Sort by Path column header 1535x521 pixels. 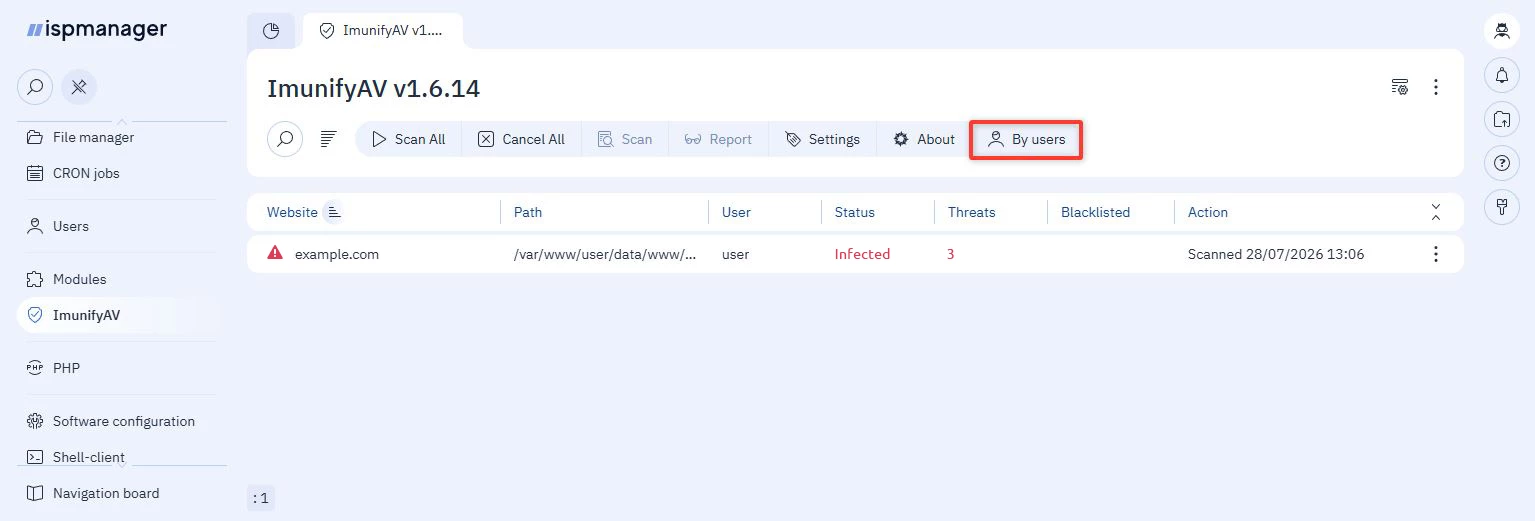click(x=528, y=212)
